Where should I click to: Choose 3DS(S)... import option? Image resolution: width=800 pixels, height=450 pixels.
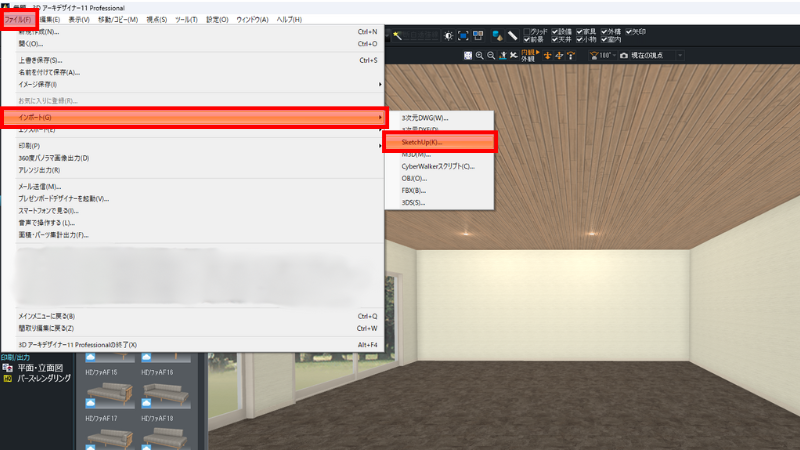click(x=439, y=203)
